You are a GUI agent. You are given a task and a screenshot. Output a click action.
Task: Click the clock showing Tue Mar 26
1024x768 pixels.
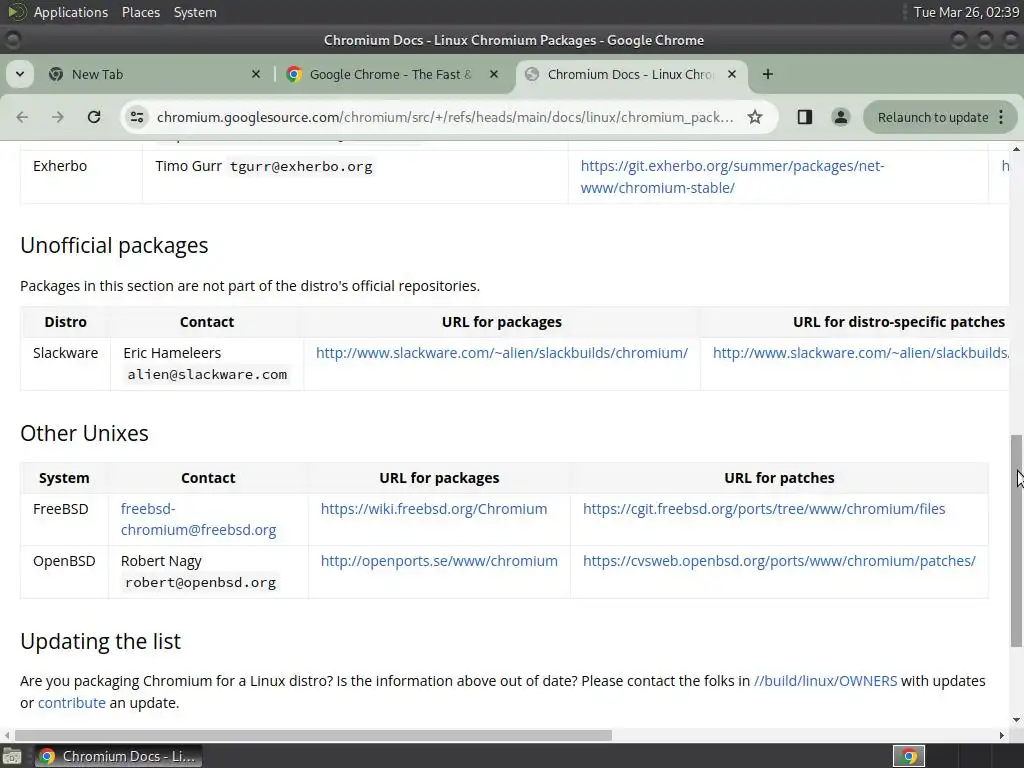click(x=966, y=12)
